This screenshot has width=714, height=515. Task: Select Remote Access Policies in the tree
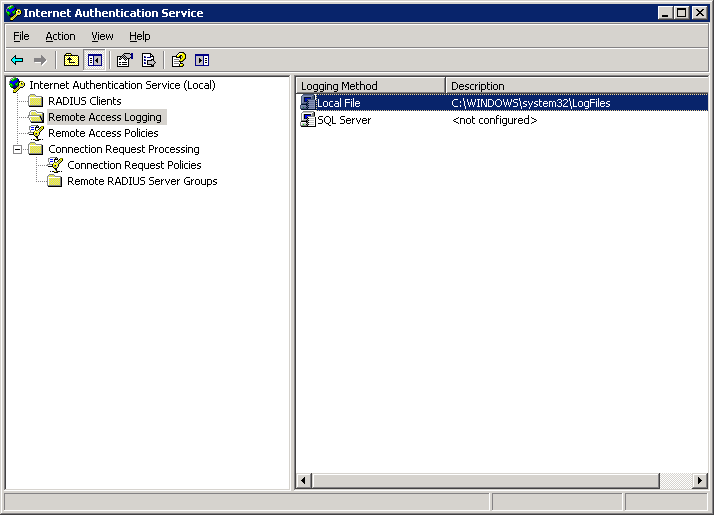103,133
